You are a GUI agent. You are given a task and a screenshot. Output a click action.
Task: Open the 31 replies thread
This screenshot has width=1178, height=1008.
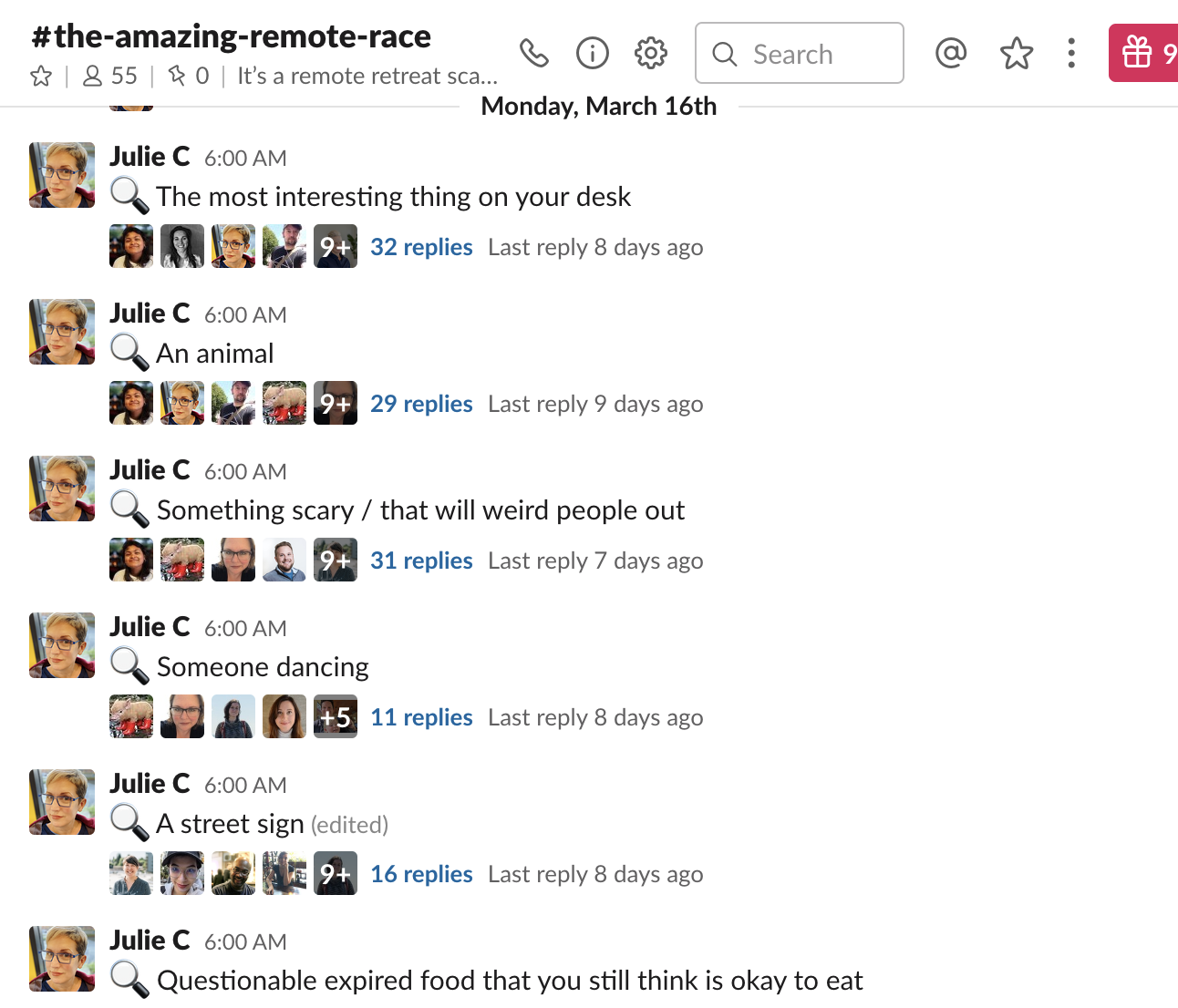[421, 561]
